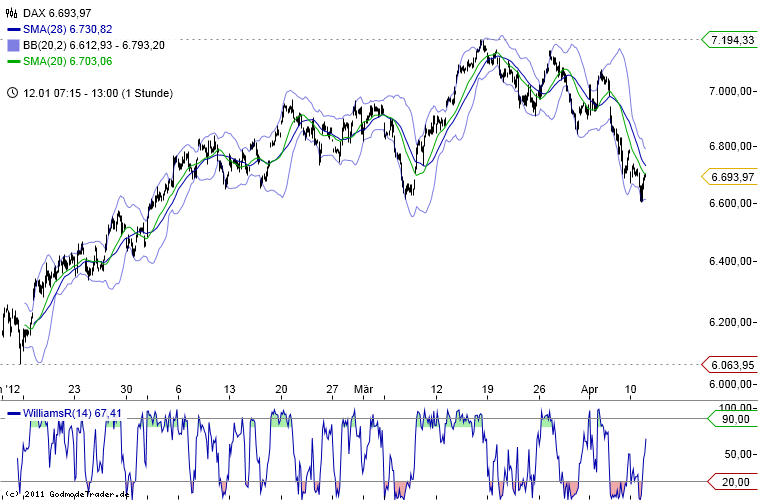The width and height of the screenshot is (758, 500).
Task: Click the date label 30 on time axis
Action: [126, 389]
